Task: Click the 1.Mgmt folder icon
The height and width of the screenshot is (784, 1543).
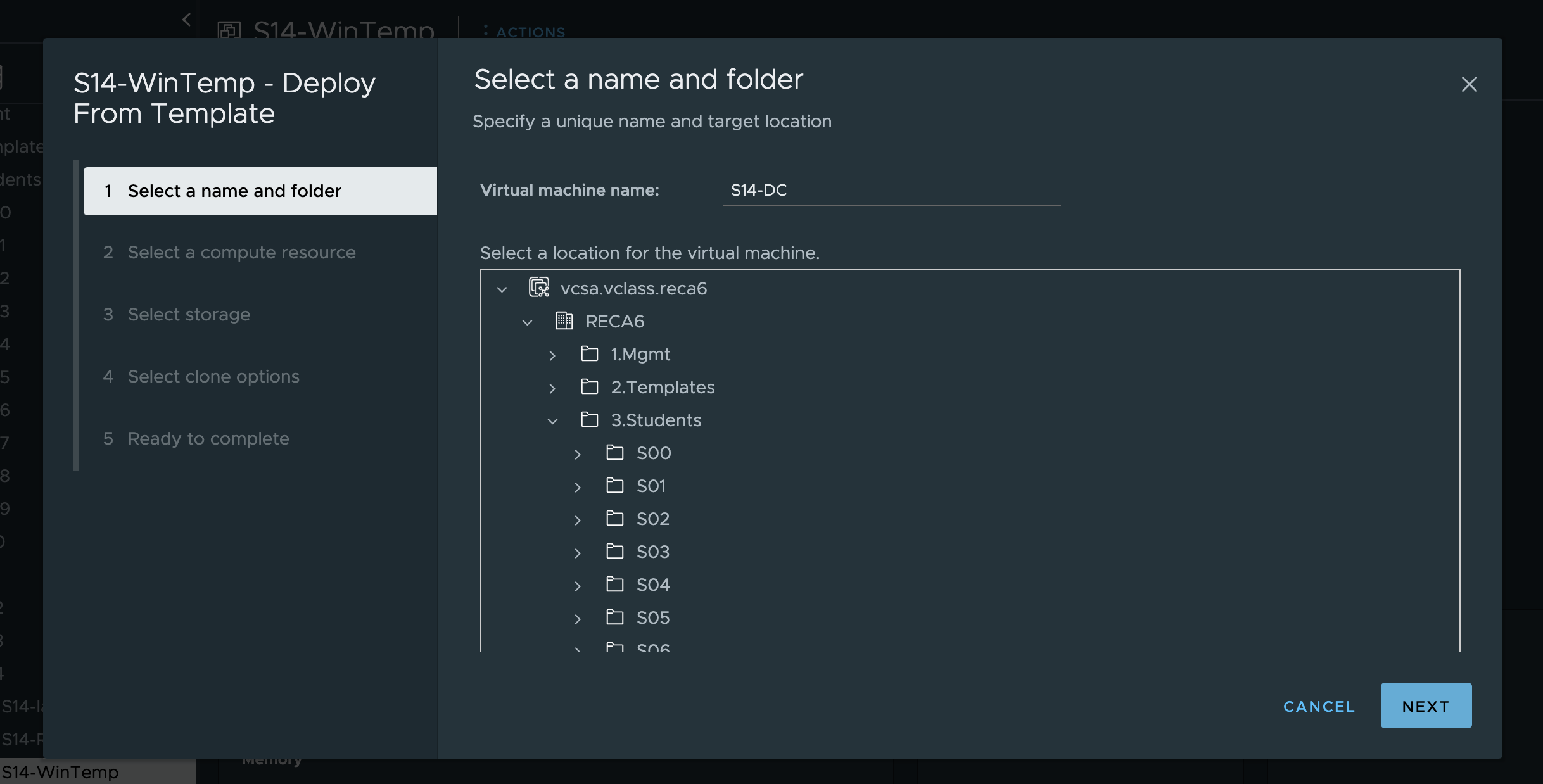Action: [x=589, y=353]
